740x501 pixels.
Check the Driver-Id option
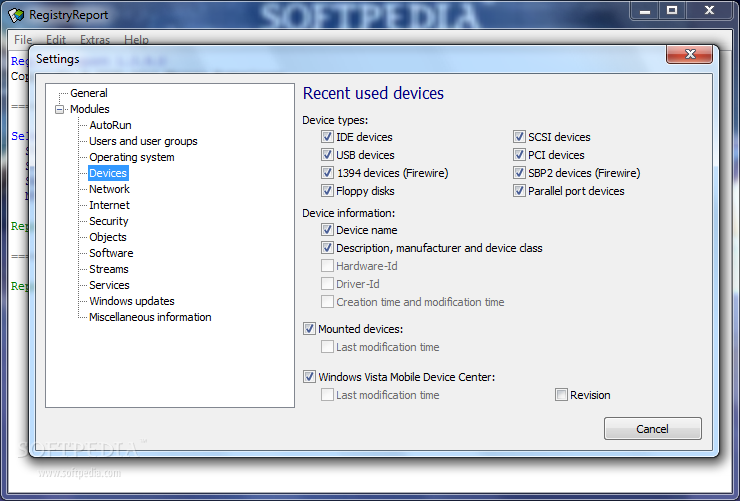[x=327, y=284]
